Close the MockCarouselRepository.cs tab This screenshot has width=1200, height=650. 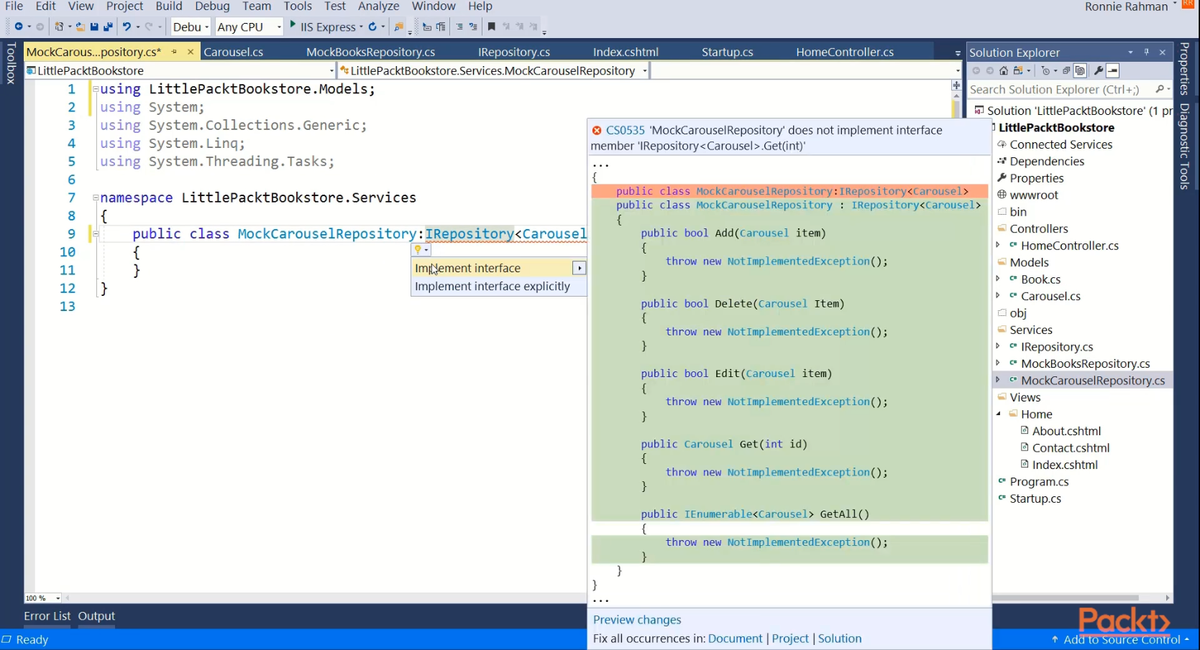point(190,52)
